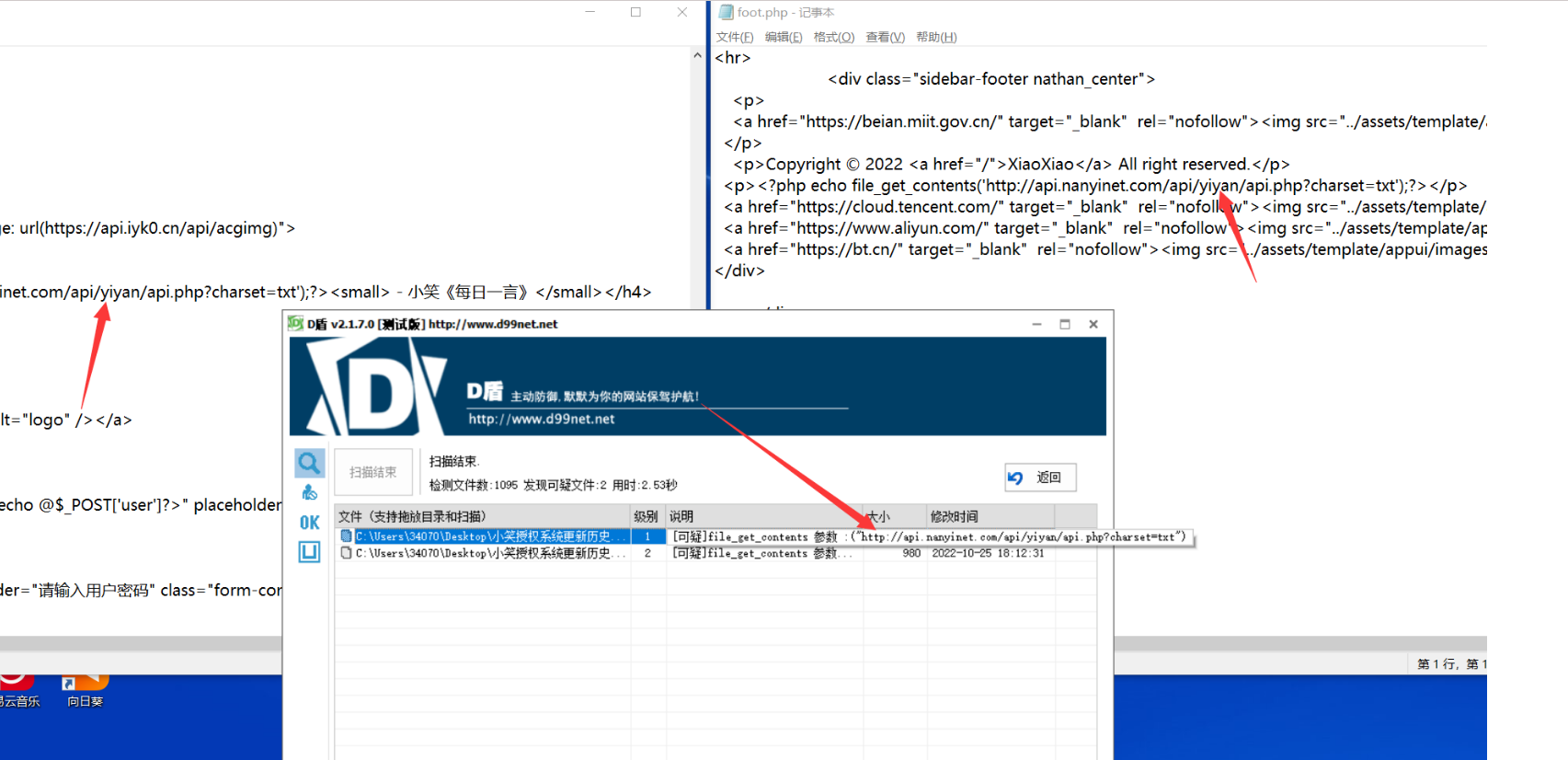Click the notepad icon in foot.php title bar
1568x760 pixels.
click(x=726, y=12)
